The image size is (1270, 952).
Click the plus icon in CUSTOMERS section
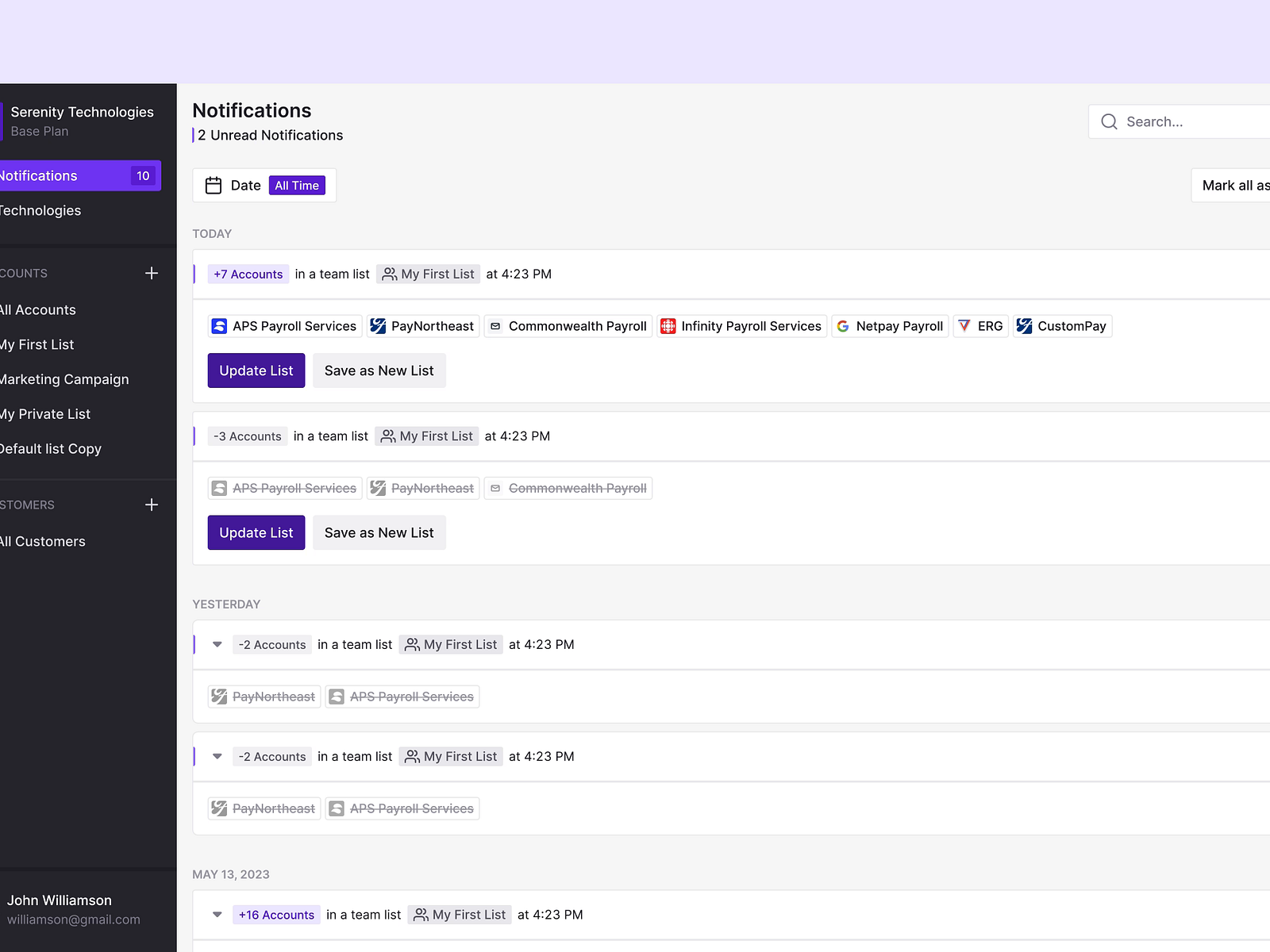(x=152, y=505)
